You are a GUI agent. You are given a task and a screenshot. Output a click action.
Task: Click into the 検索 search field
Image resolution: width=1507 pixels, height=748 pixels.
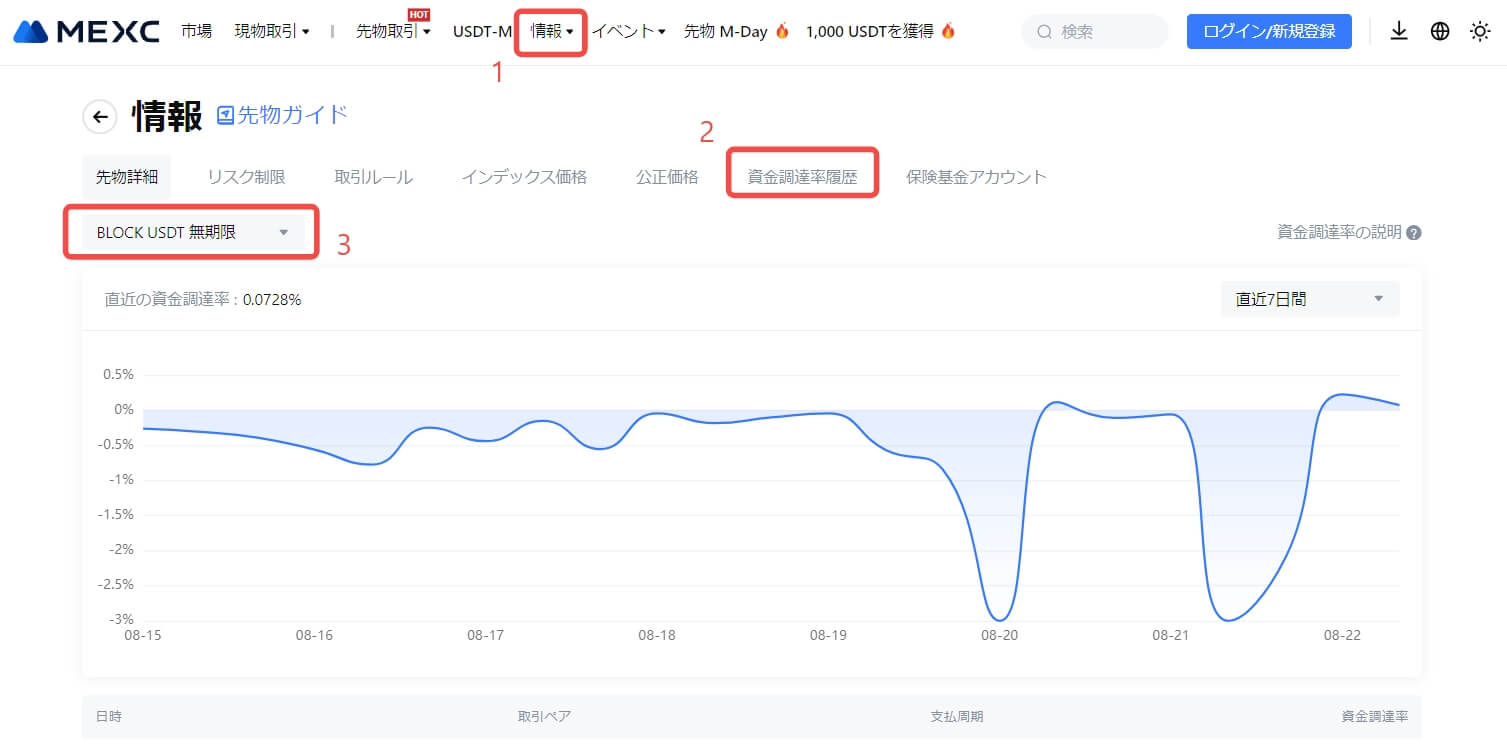tap(1105, 32)
